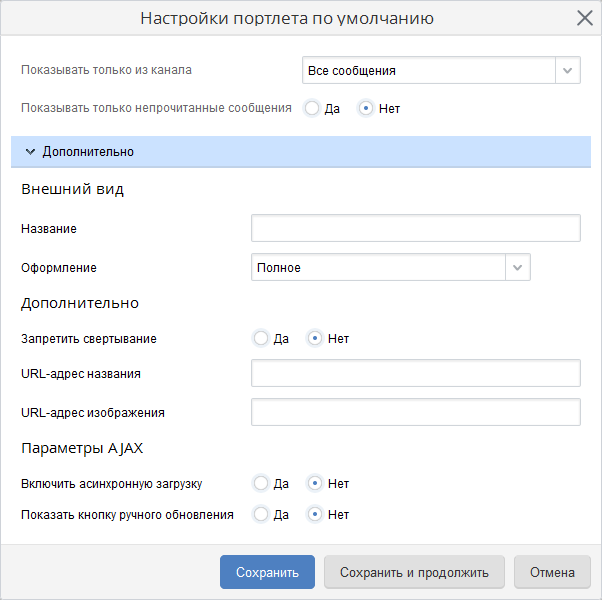The width and height of the screenshot is (602, 601).
Task: Click the 'Название' input field
Action: pyautogui.click(x=415, y=228)
